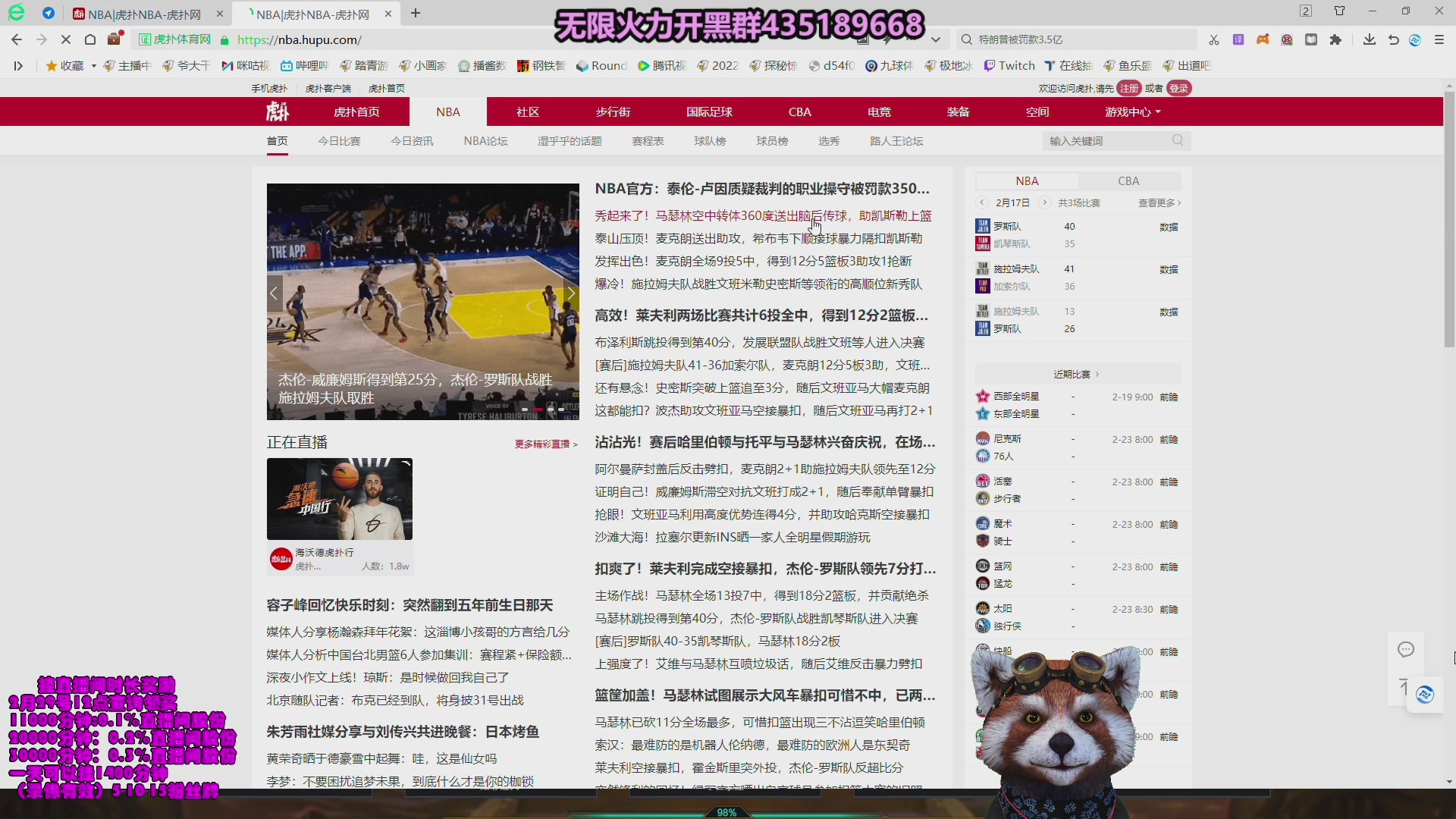1456x819 pixels.
Task: Switch to first NBA虎扑 browser tab
Action: pyautogui.click(x=144, y=14)
